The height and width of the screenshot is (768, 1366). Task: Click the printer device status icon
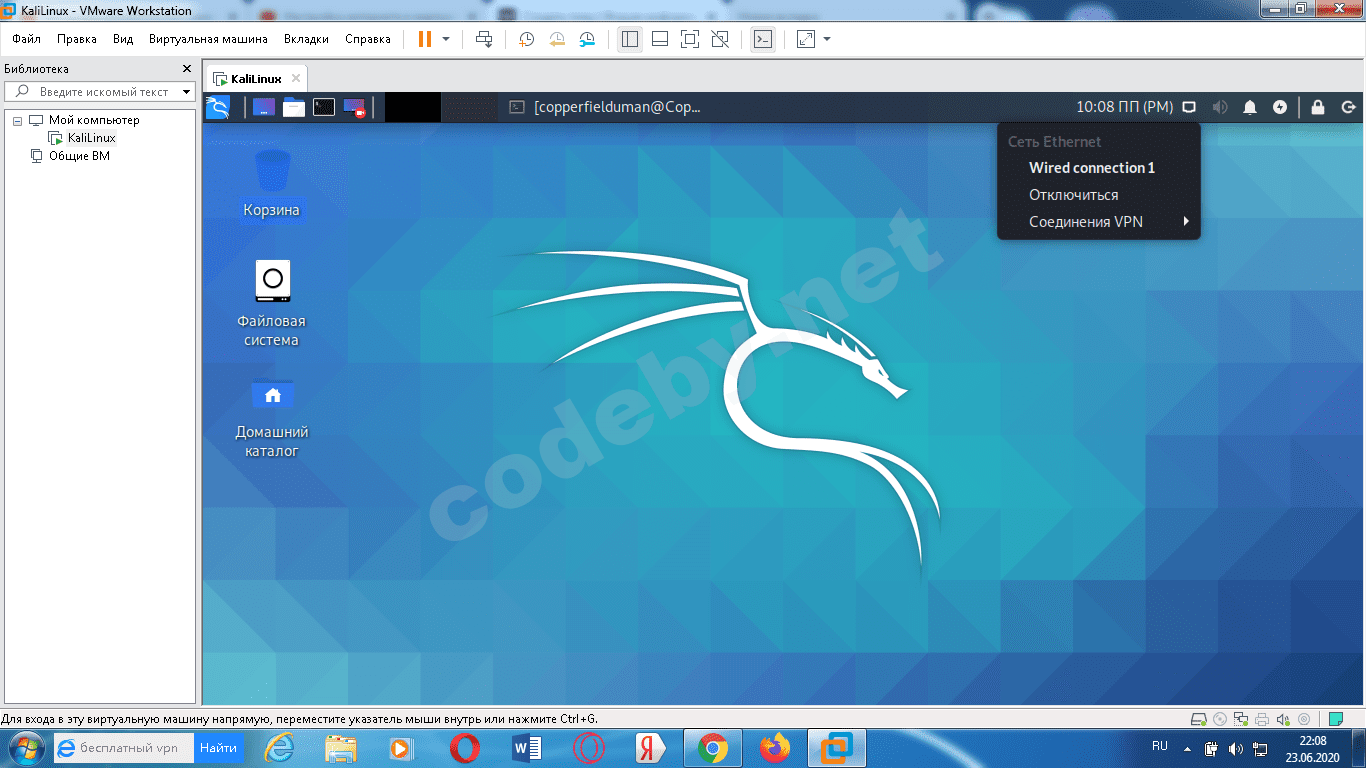pos(1262,719)
